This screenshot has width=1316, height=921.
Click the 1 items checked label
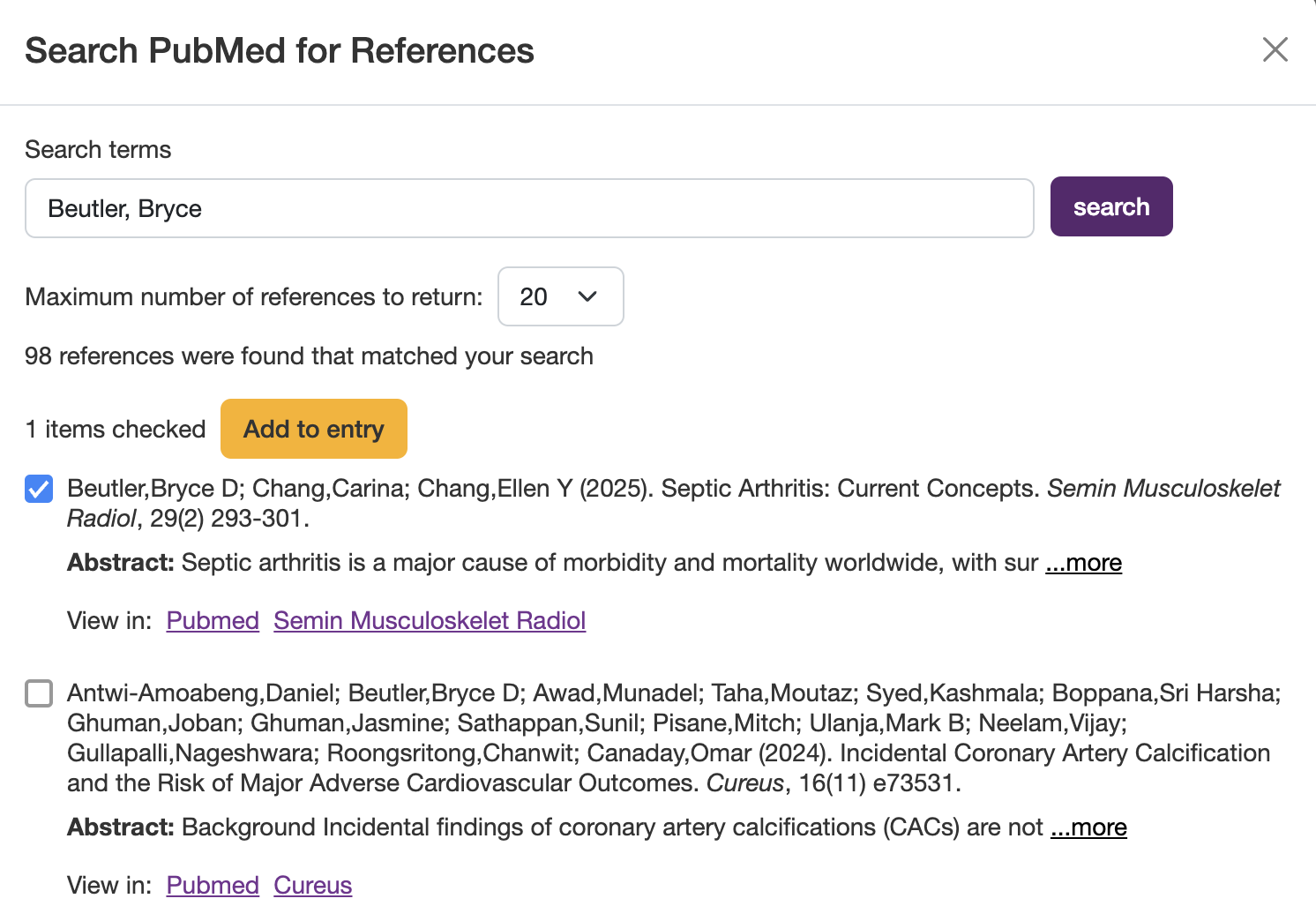click(x=115, y=429)
